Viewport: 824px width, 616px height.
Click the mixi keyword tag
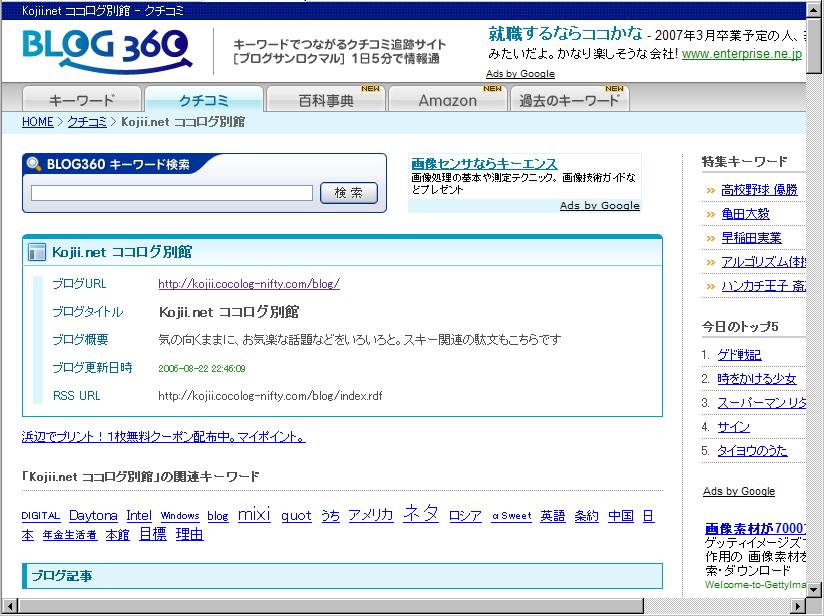tap(254, 515)
